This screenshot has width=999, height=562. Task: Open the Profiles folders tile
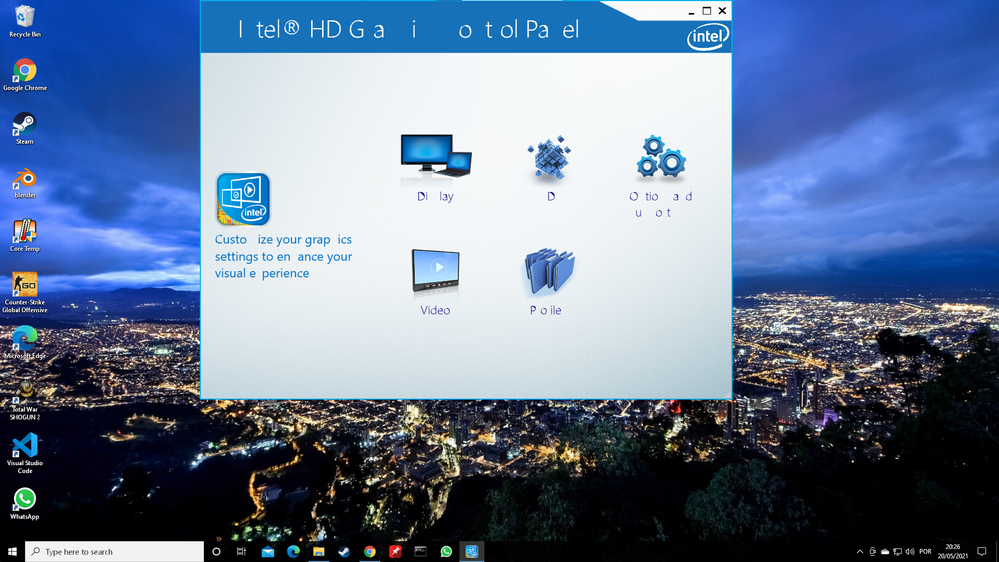tap(549, 282)
